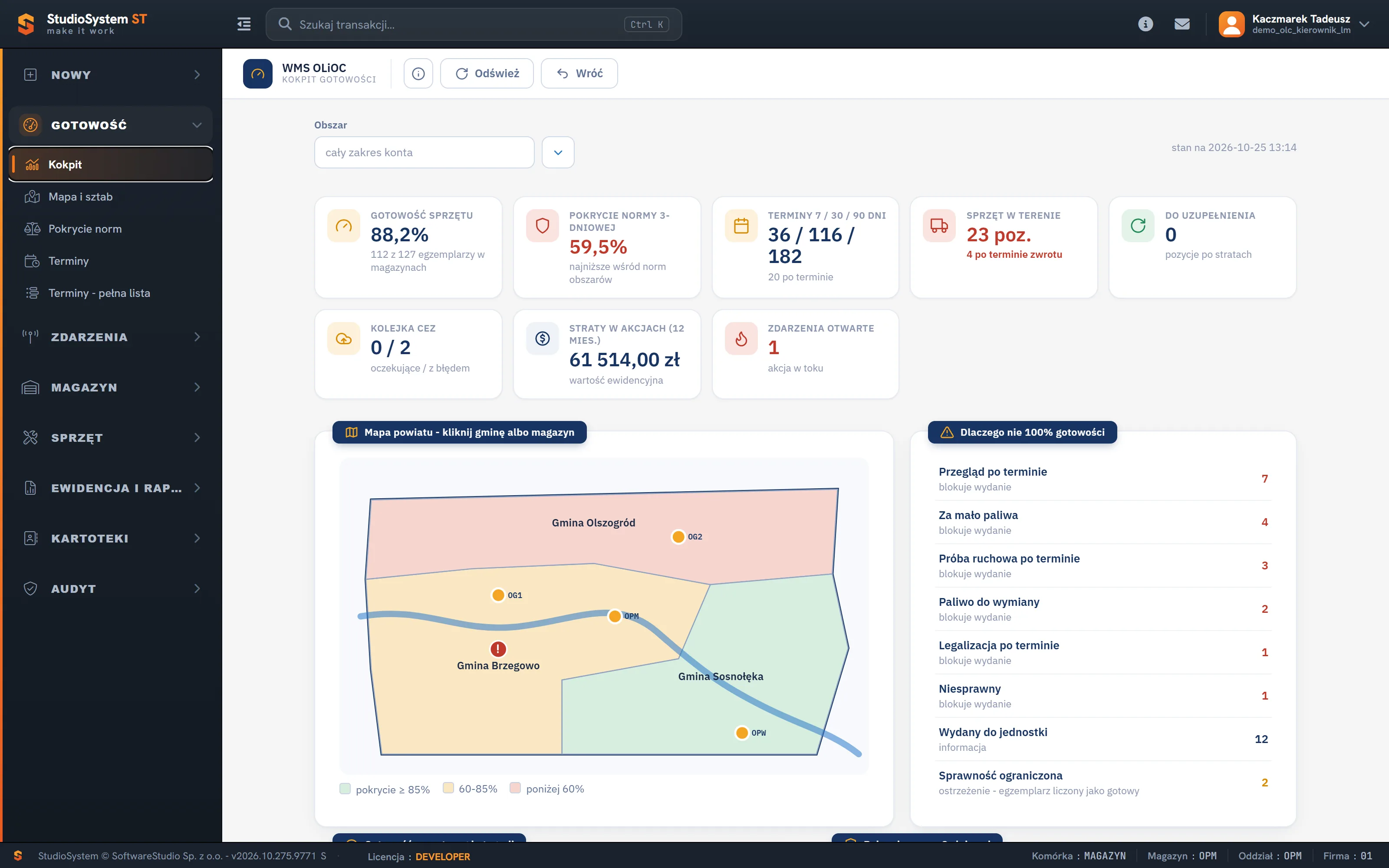Expand the ZDARZENIA sidebar section
Image resolution: width=1389 pixels, height=868 pixels.
pos(111,337)
